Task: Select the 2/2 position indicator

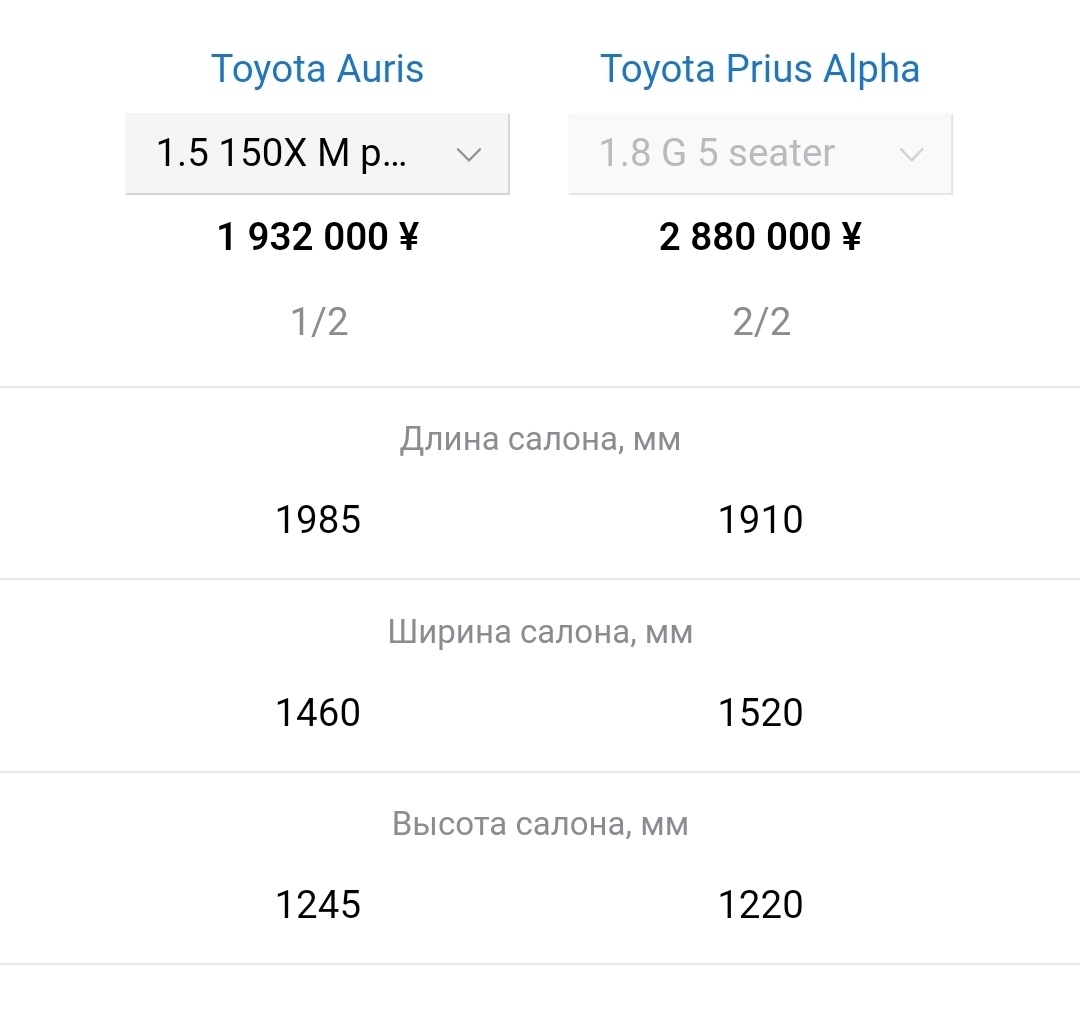Action: click(761, 322)
